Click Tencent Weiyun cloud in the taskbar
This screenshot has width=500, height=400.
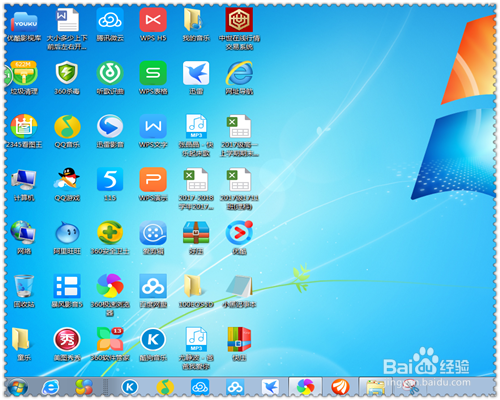point(200,387)
